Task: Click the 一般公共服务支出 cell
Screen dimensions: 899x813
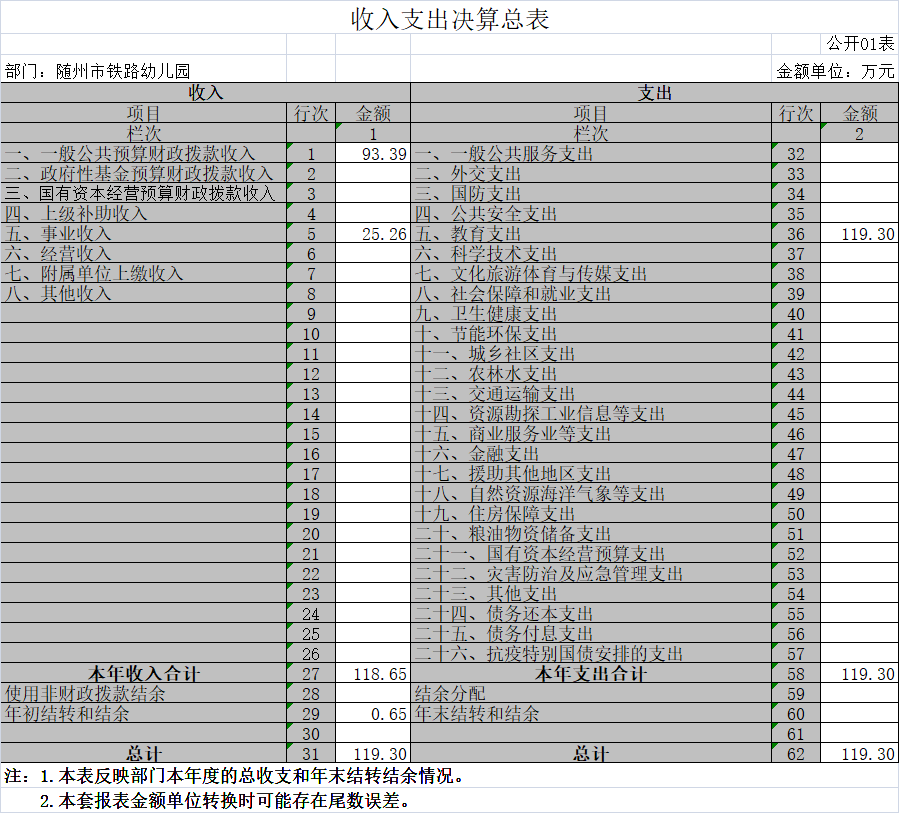Action: [x=591, y=154]
